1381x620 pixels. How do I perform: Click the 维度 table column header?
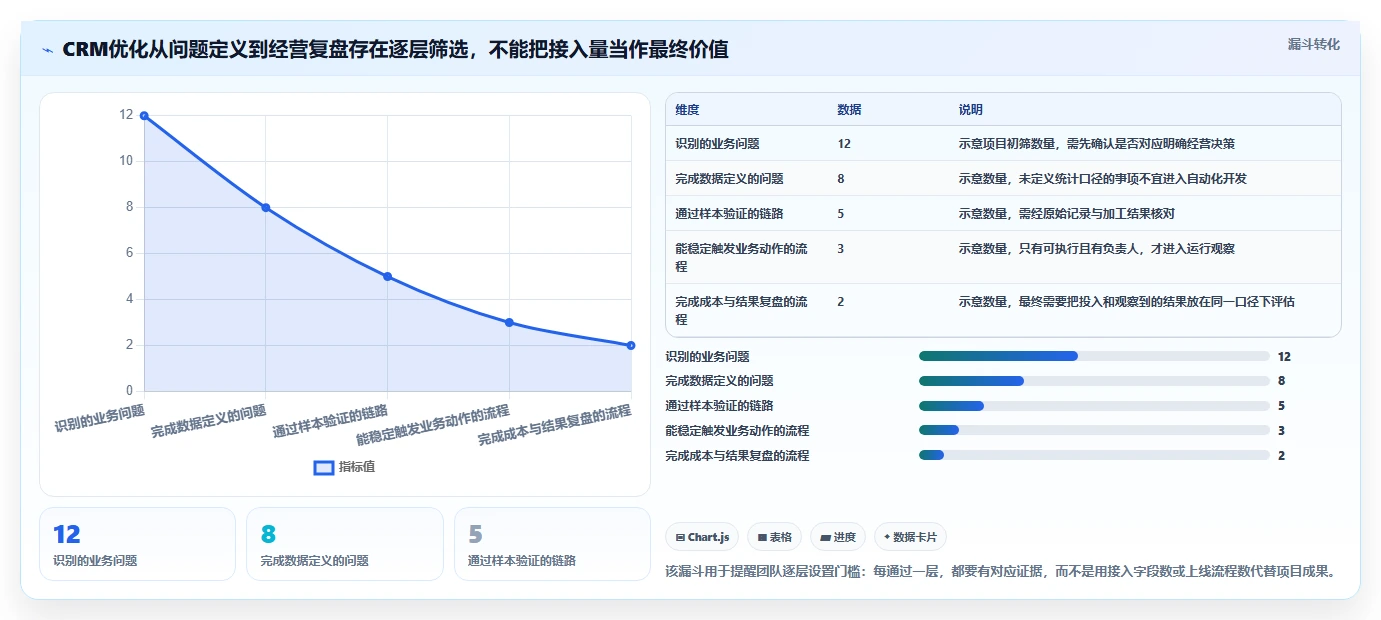point(688,109)
